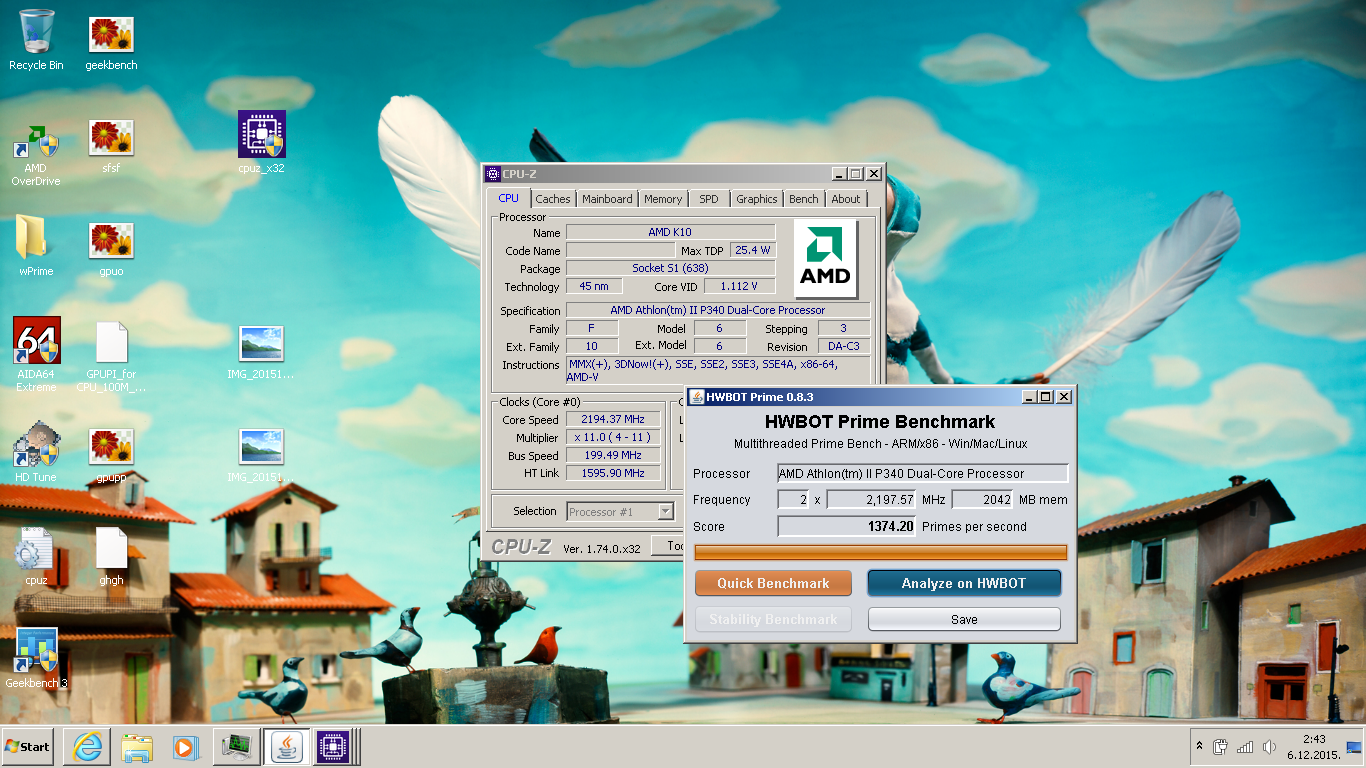Viewport: 1366px width, 768px height.
Task: Open the Processor #1 selection dropdown
Action: (x=620, y=512)
